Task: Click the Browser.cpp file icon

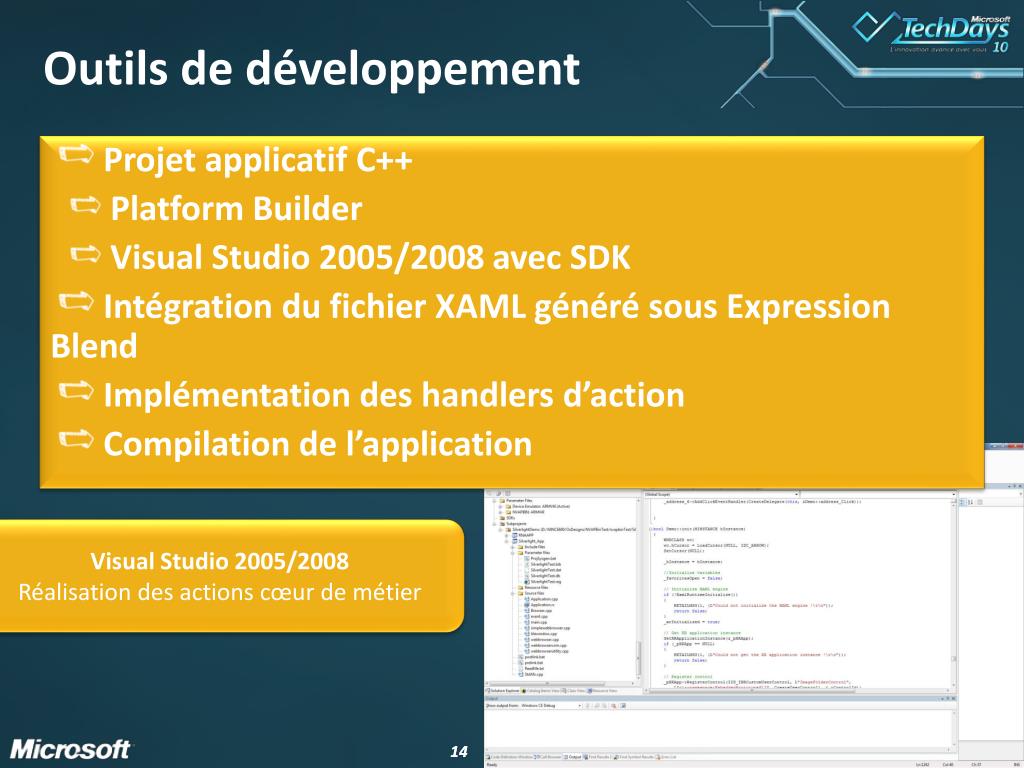Action: [527, 611]
